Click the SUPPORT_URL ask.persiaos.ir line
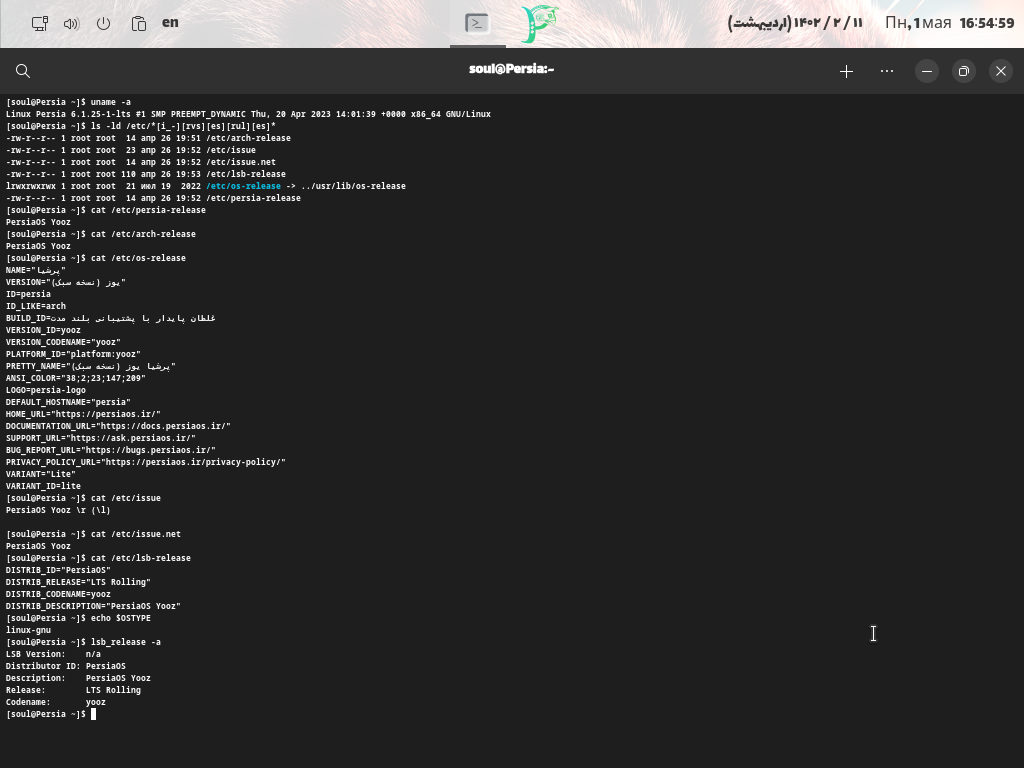This screenshot has height=768, width=1024. click(101, 438)
